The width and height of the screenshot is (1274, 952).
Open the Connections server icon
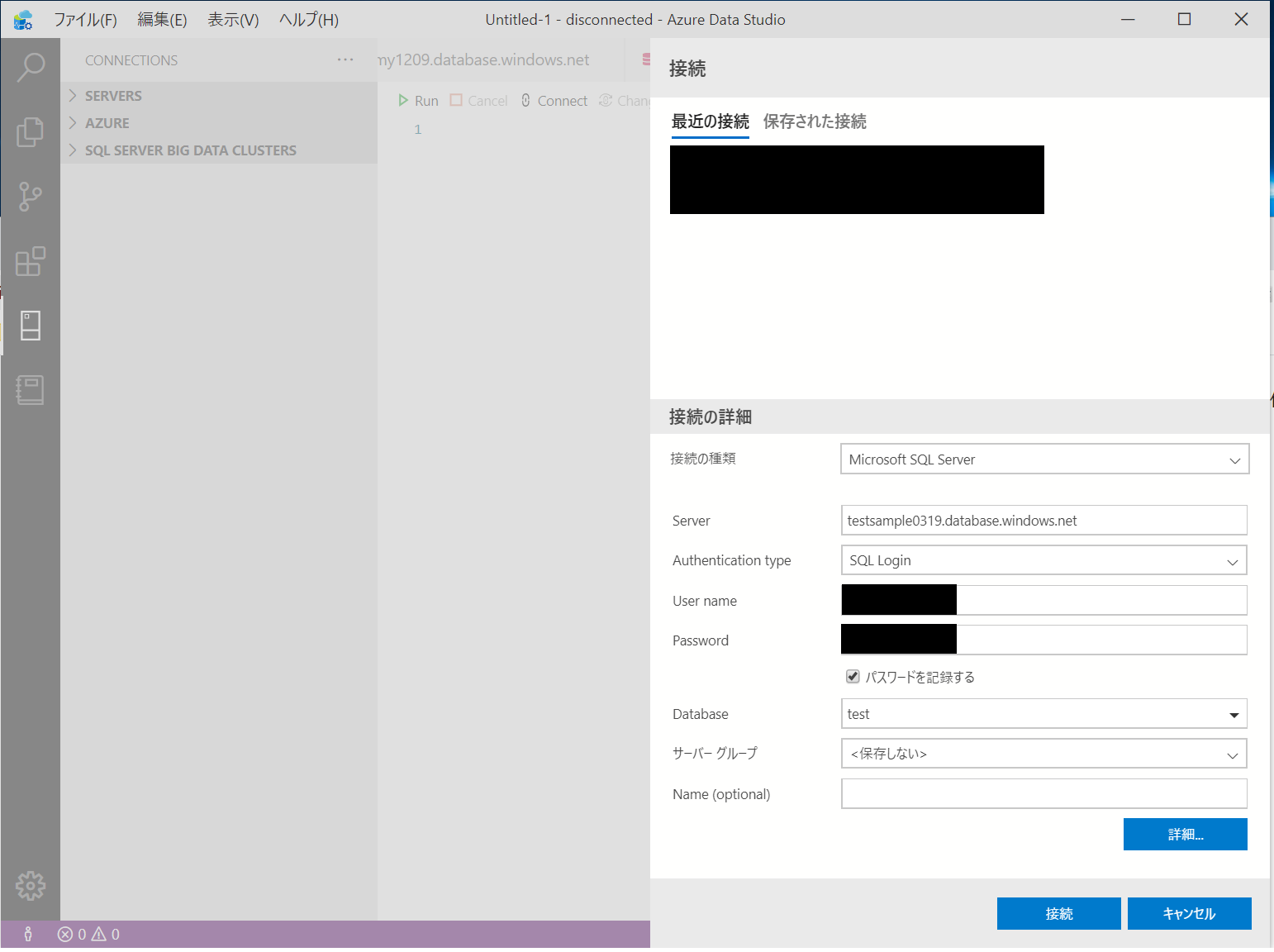[x=31, y=326]
